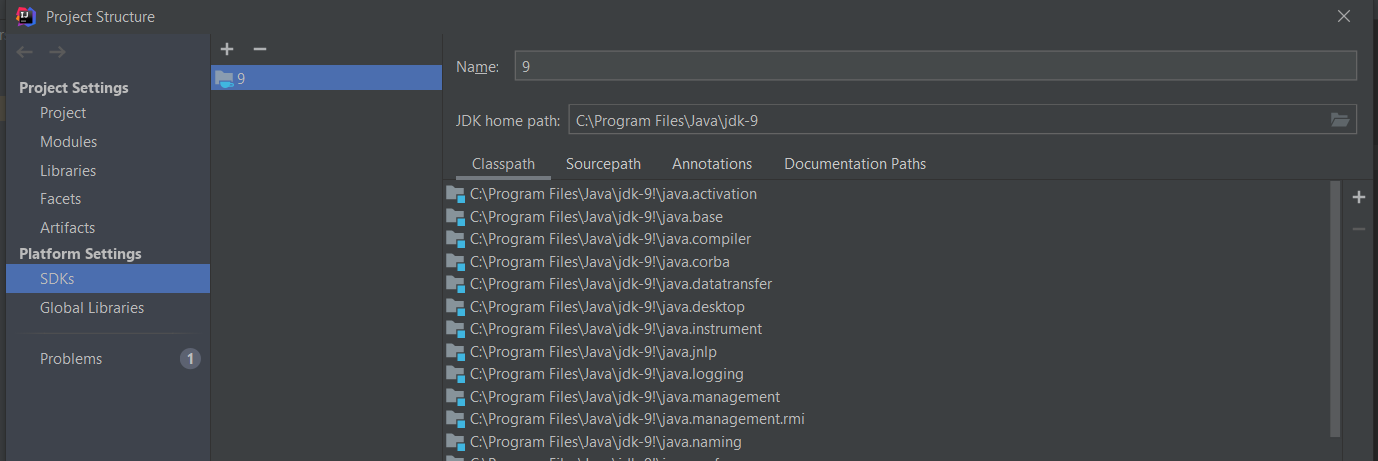This screenshot has height=461, width=1378.
Task: Open Modules settings page
Action: tap(68, 142)
